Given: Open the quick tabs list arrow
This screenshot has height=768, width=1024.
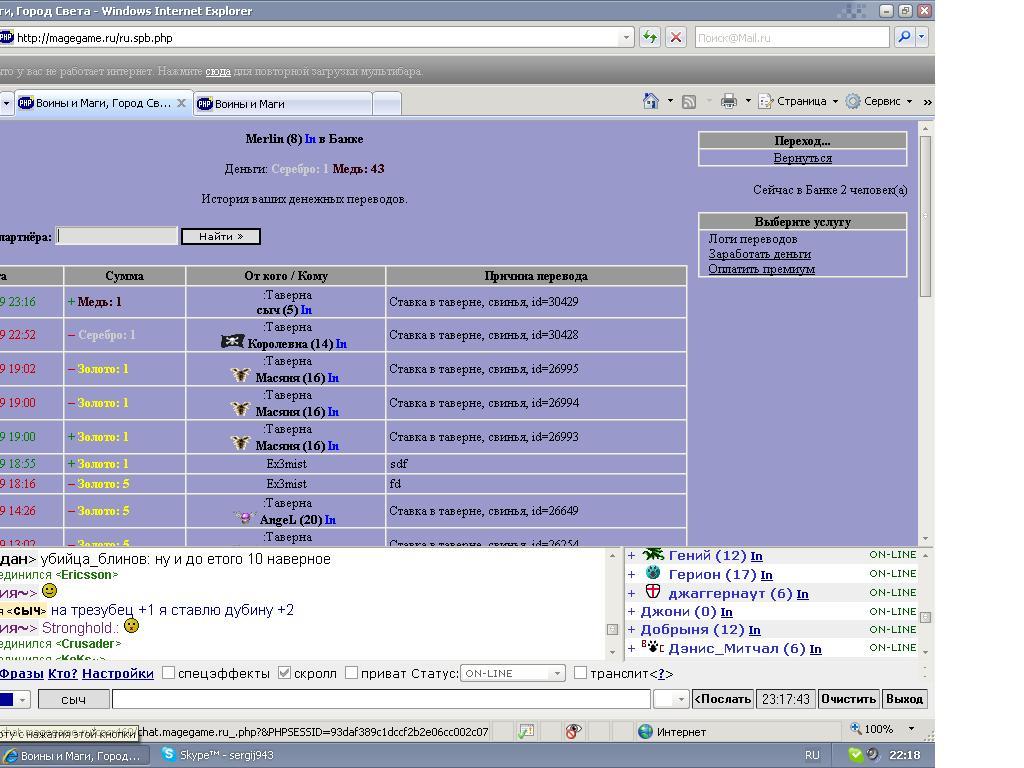Looking at the screenshot, I should tap(6, 103).
